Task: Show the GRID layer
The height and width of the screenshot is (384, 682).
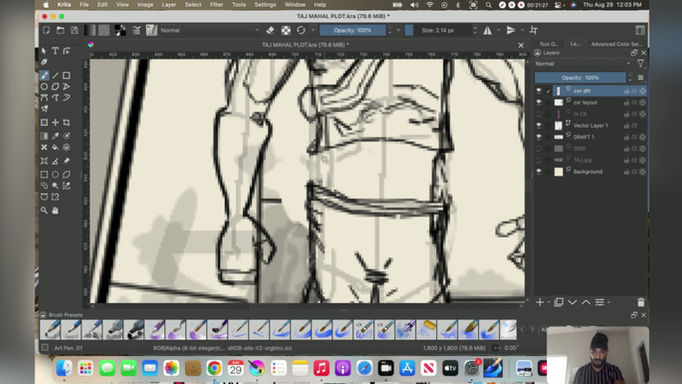Action: [539, 149]
